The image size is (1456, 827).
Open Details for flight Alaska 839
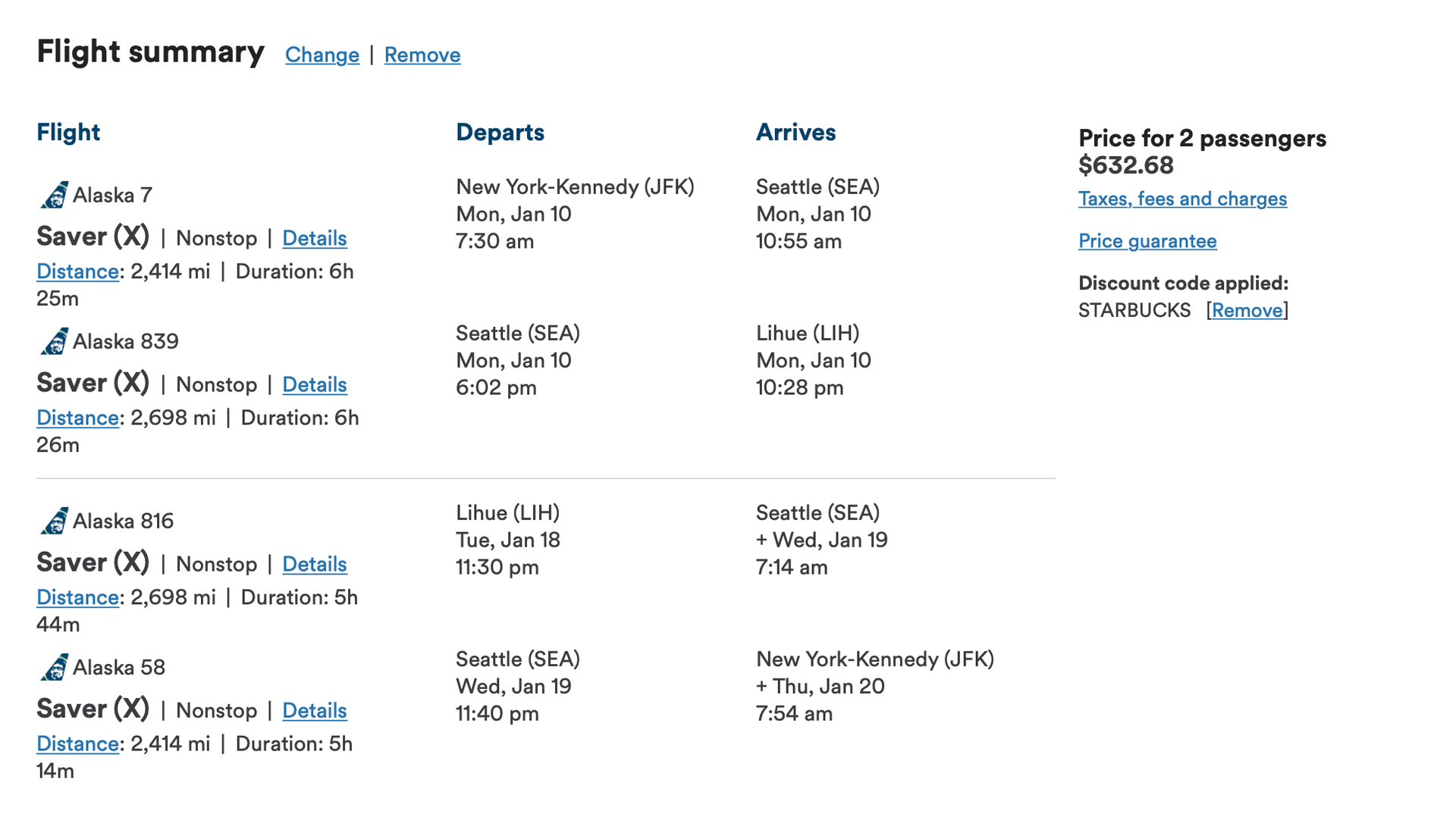(x=314, y=385)
